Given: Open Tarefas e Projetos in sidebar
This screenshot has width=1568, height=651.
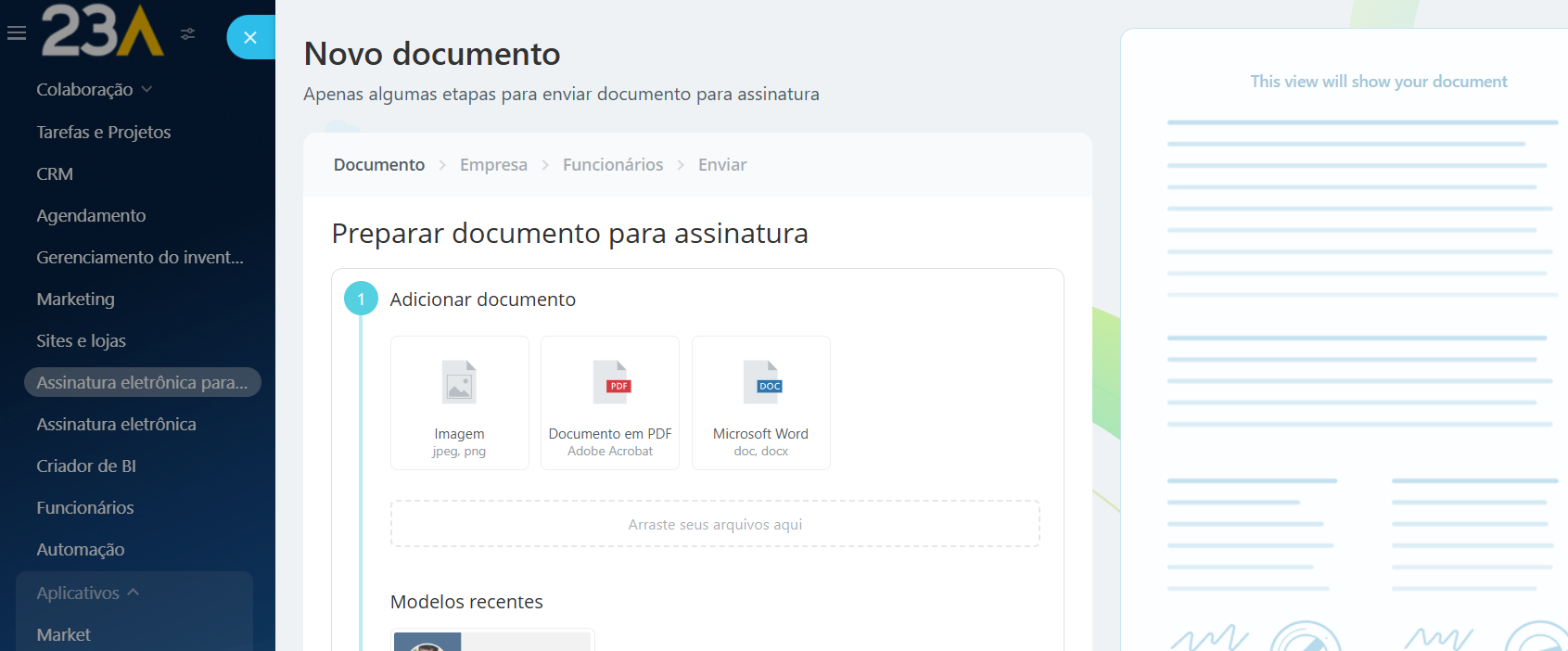Looking at the screenshot, I should click(103, 132).
